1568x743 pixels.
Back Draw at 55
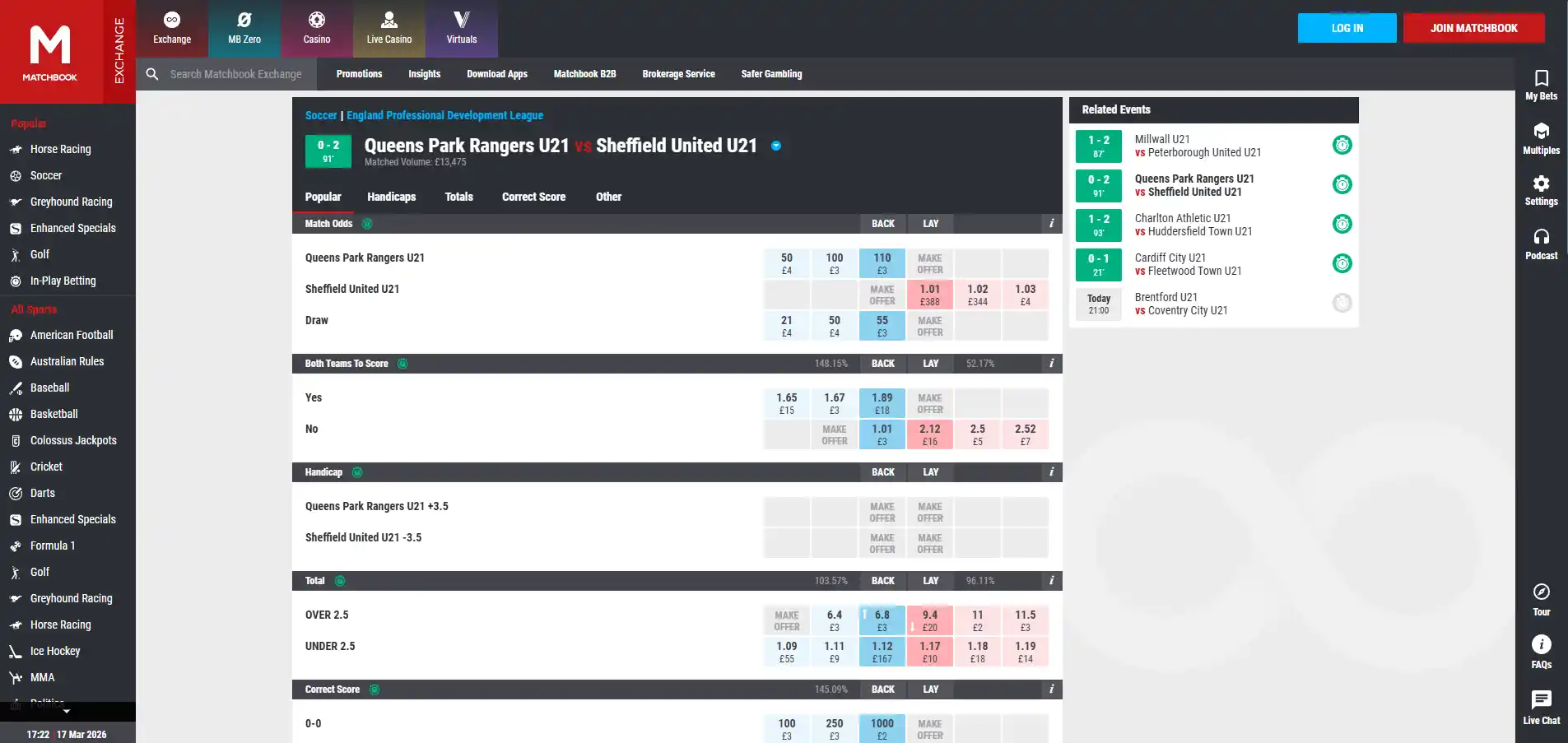pos(882,326)
